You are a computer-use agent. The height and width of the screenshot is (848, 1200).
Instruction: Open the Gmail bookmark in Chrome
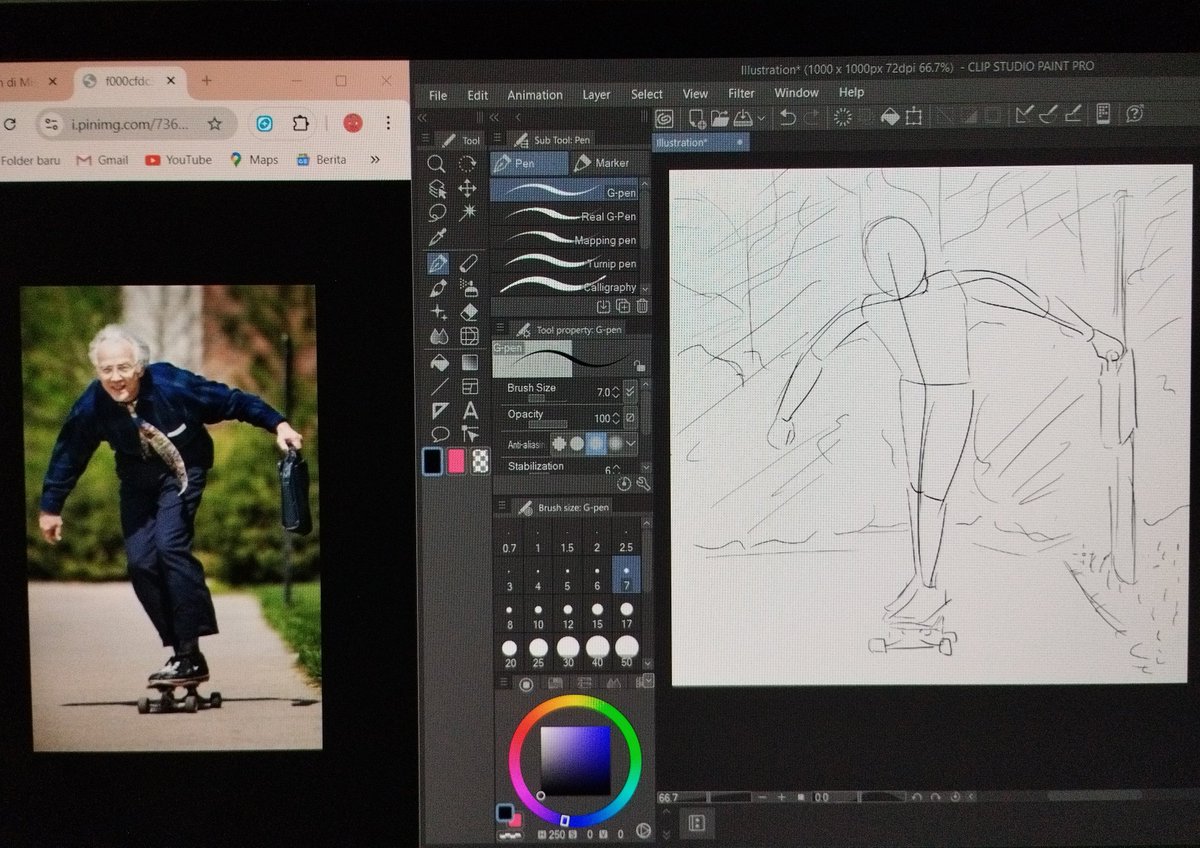coord(102,160)
